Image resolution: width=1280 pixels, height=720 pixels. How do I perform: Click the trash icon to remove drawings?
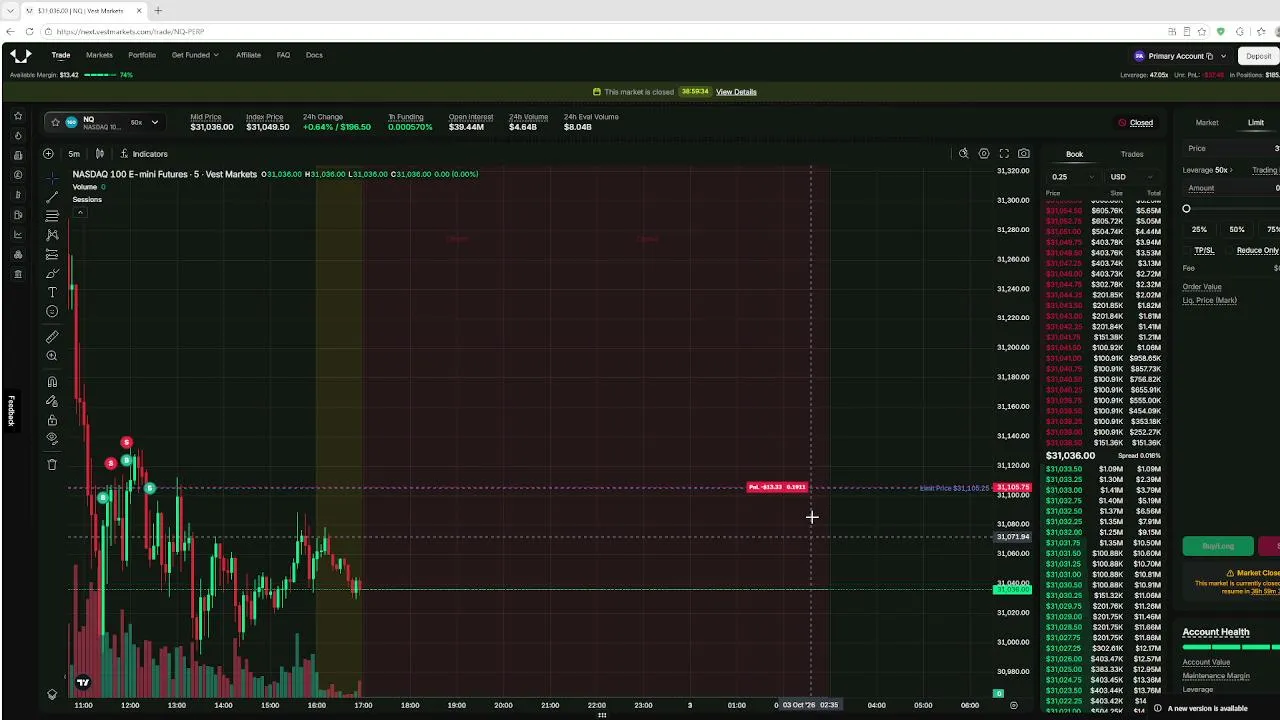(x=52, y=464)
